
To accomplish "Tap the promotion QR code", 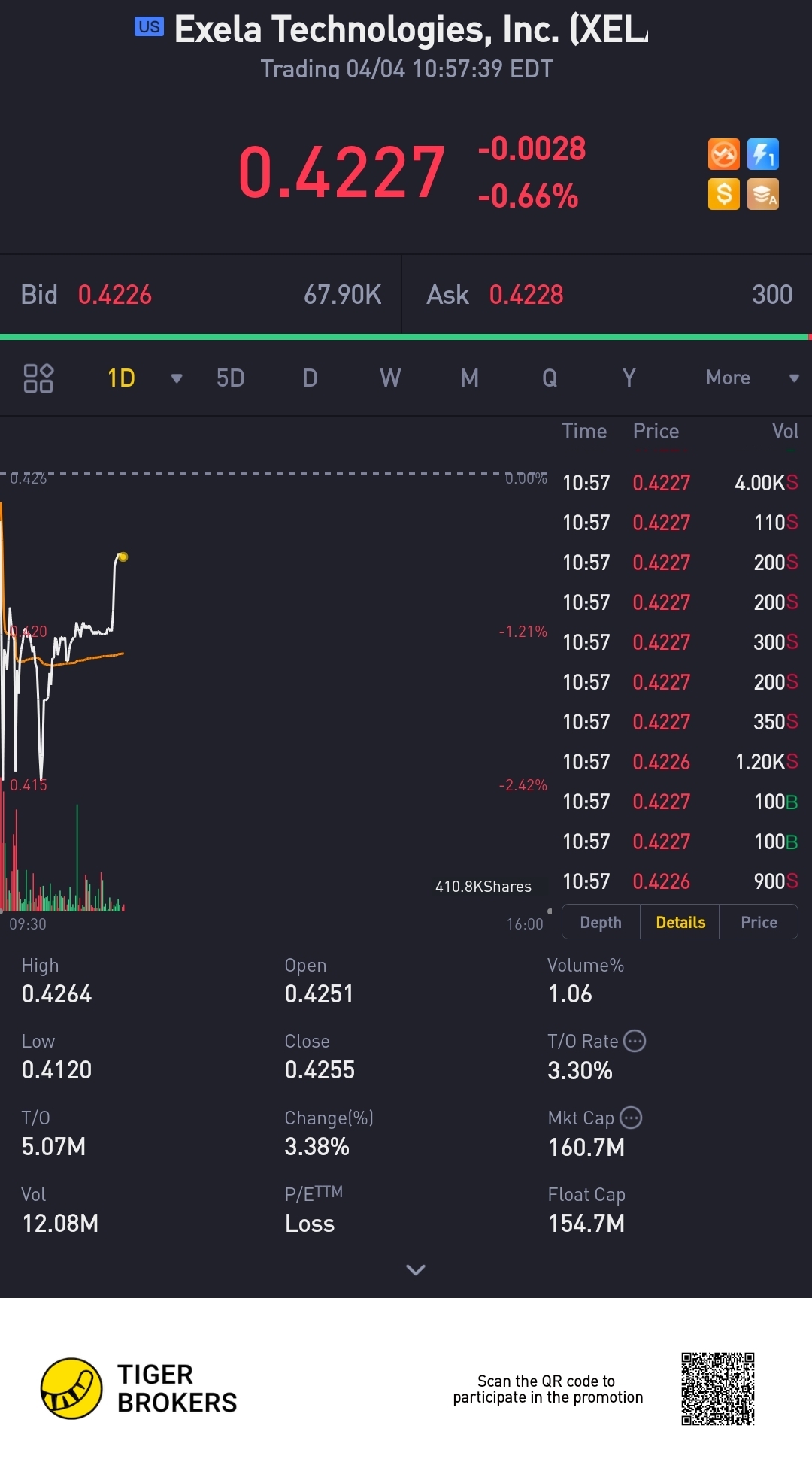I will tap(718, 1389).
